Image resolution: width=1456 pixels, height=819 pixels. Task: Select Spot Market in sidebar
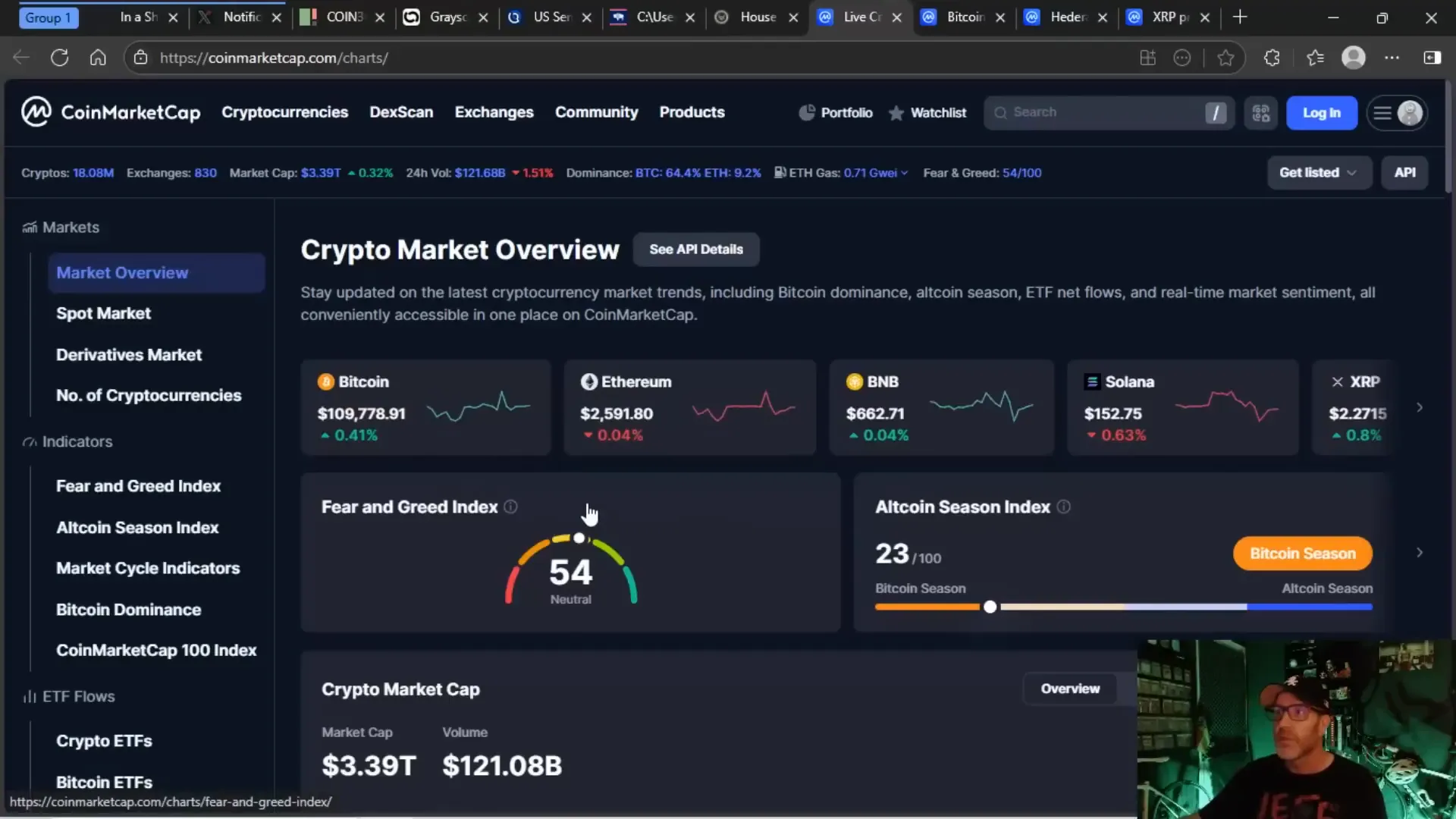click(103, 313)
